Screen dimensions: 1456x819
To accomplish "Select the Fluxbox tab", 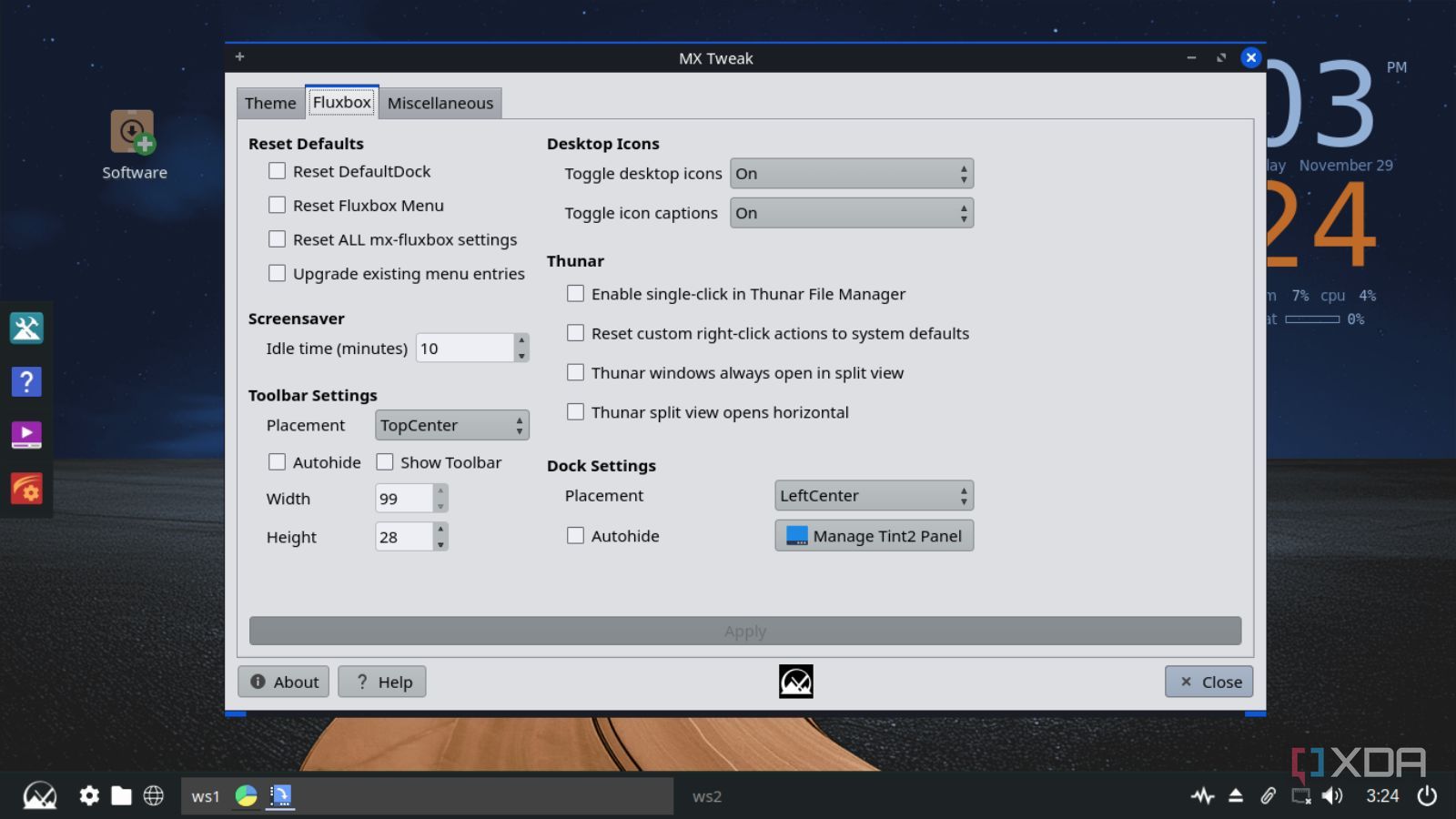I will pyautogui.click(x=342, y=102).
